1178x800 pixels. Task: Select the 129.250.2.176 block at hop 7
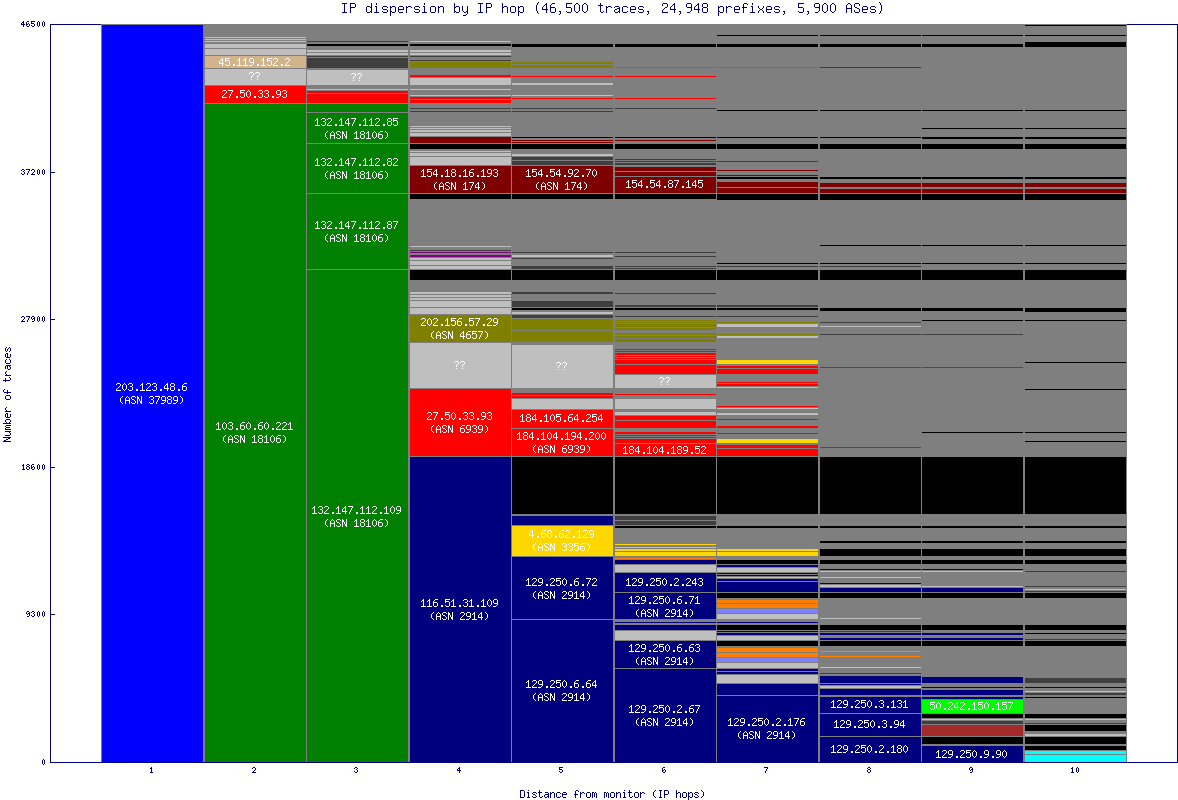coord(766,727)
